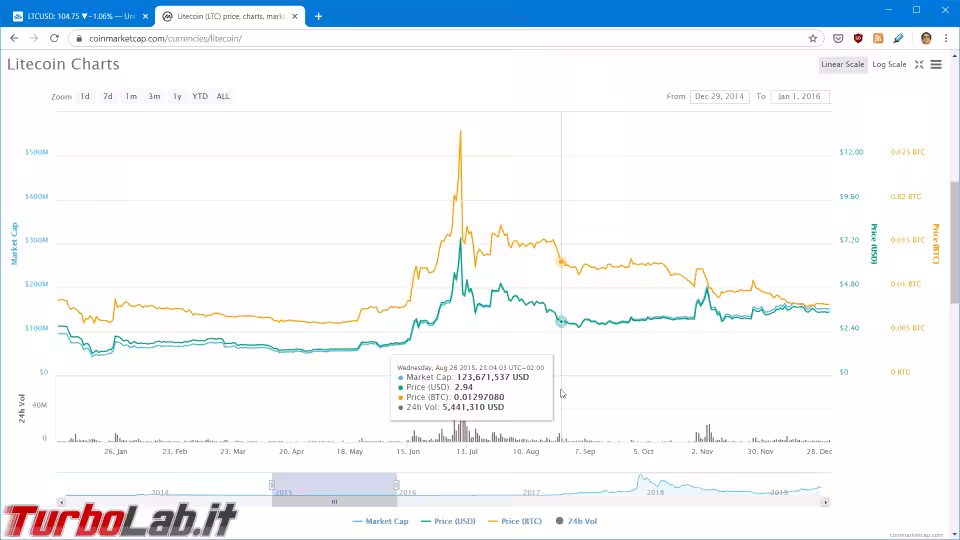960x540 pixels.
Task: Zoom chart to 3m
Action: click(x=154, y=96)
